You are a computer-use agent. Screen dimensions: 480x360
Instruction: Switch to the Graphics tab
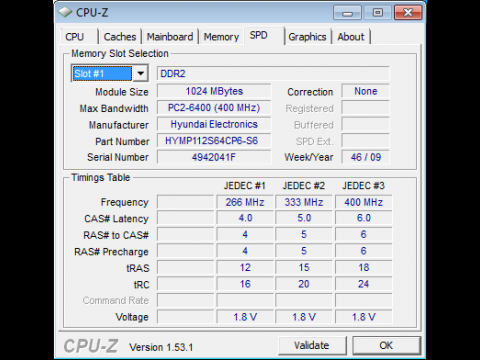point(307,37)
